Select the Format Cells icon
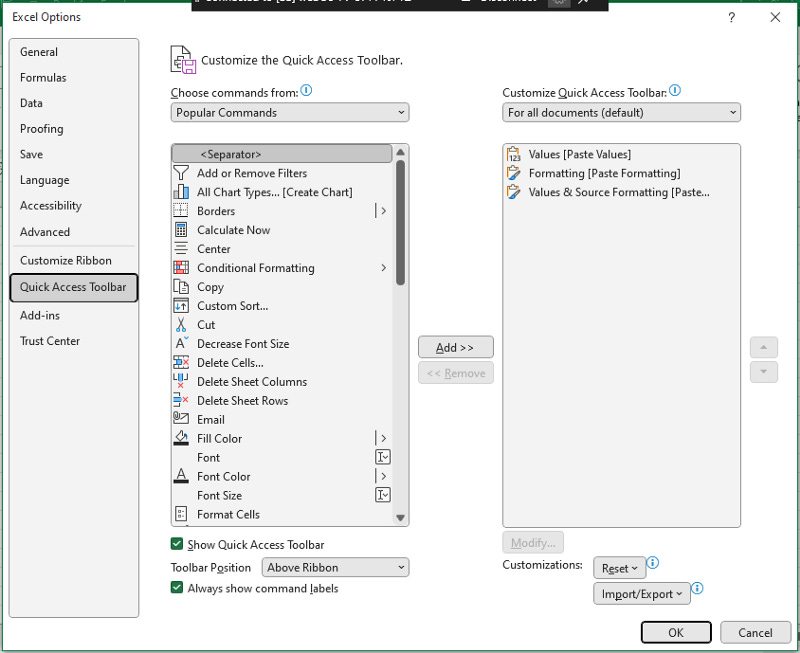This screenshot has height=653, width=800. click(x=181, y=514)
